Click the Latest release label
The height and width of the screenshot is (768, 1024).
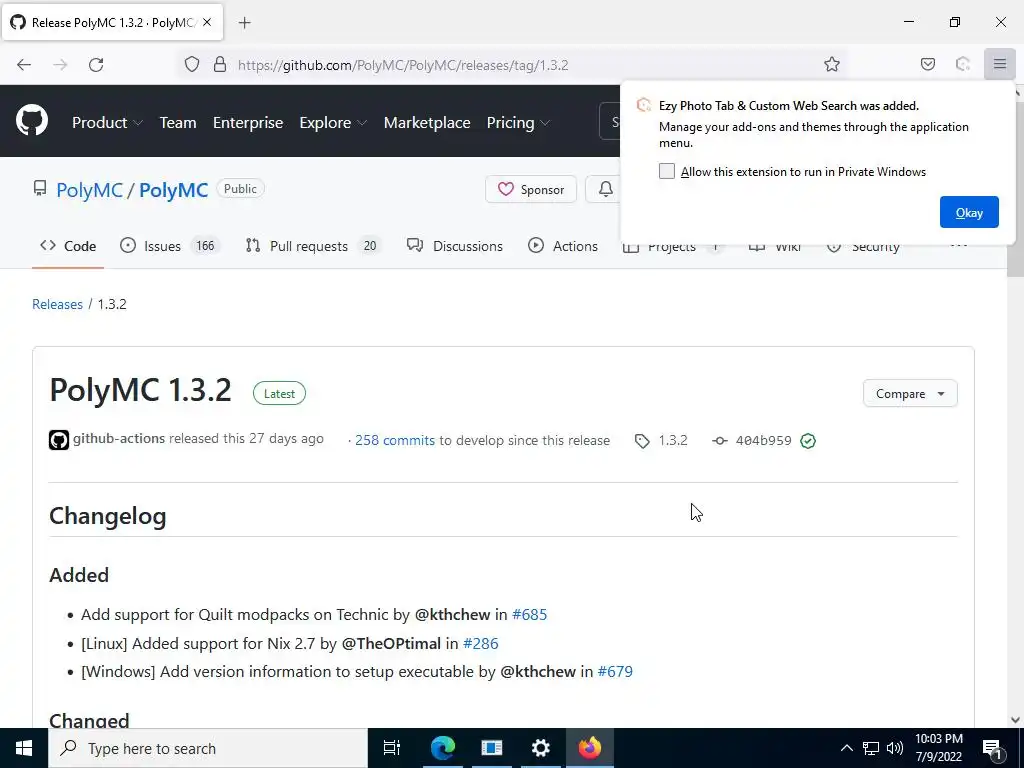click(279, 393)
